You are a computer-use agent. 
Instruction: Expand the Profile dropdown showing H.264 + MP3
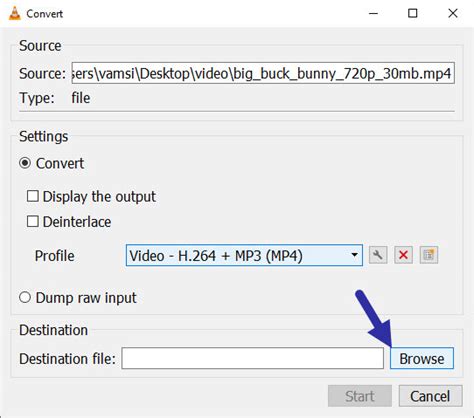[x=244, y=255]
